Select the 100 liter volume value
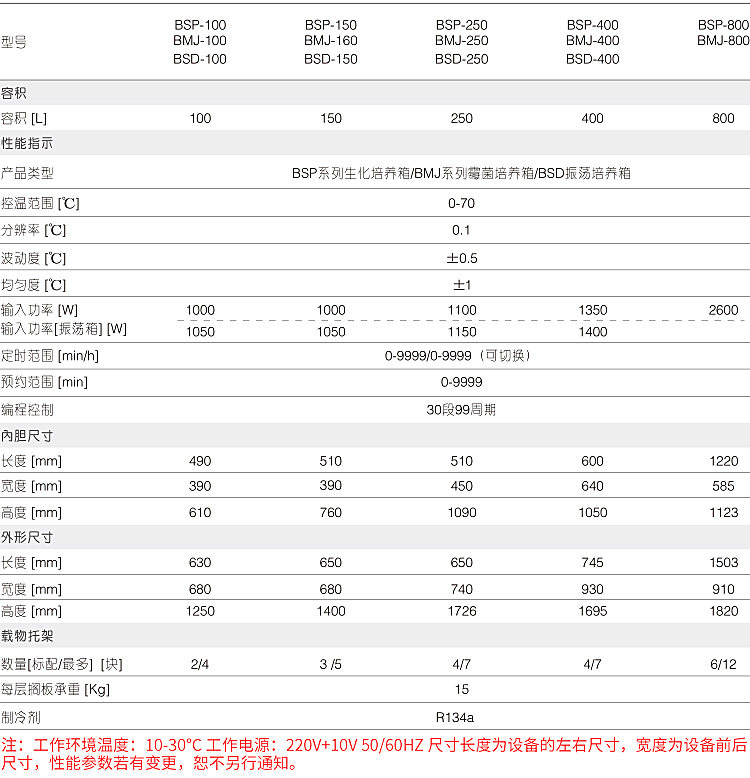 [200, 118]
